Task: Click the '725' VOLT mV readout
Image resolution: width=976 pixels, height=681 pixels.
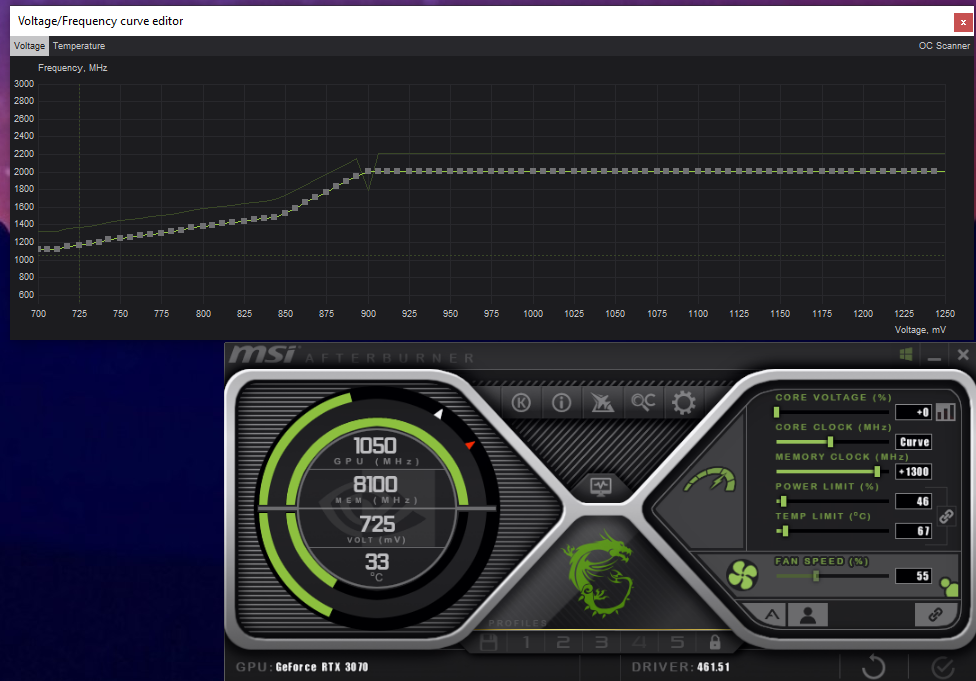Action: coord(377,524)
